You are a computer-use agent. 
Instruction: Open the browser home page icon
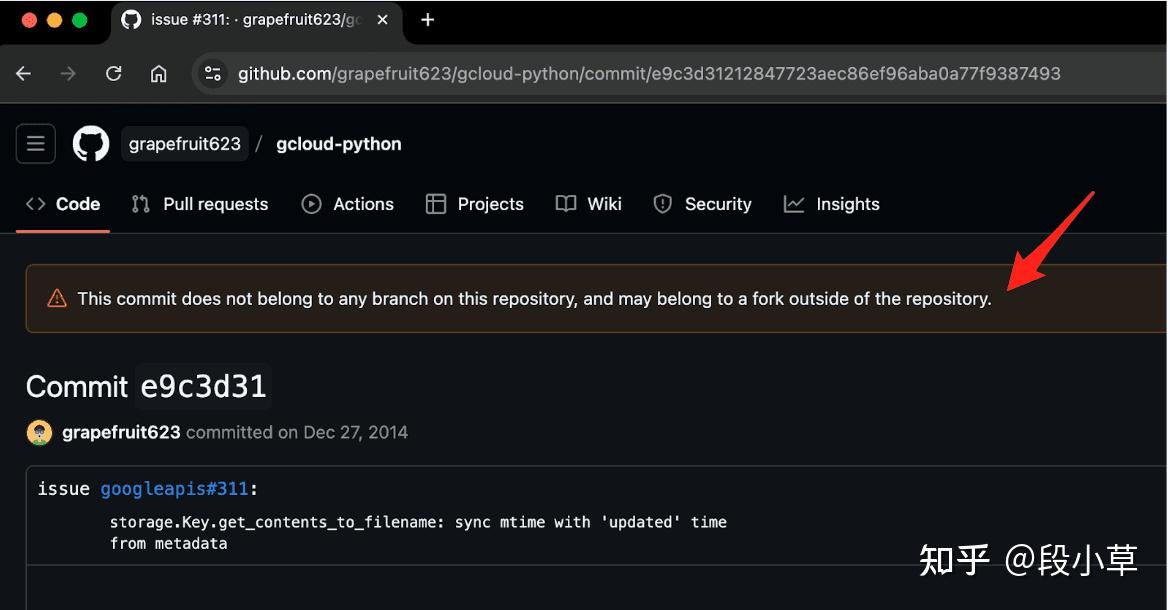[158, 73]
